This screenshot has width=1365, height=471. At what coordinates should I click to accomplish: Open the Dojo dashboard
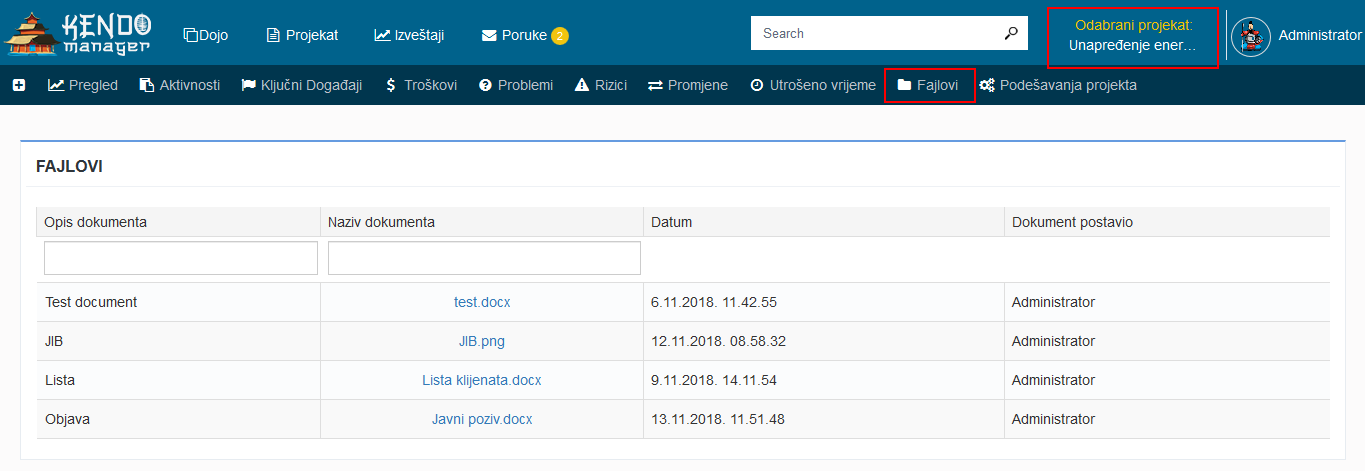[206, 35]
